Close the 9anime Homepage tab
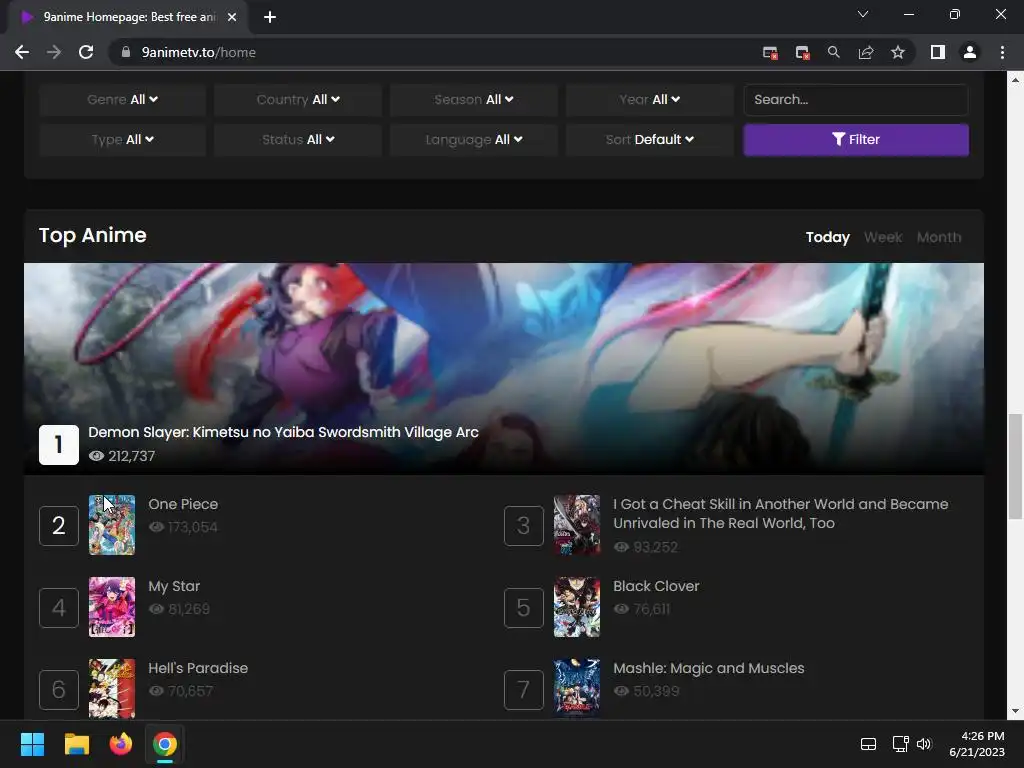The height and width of the screenshot is (768, 1024). [232, 17]
